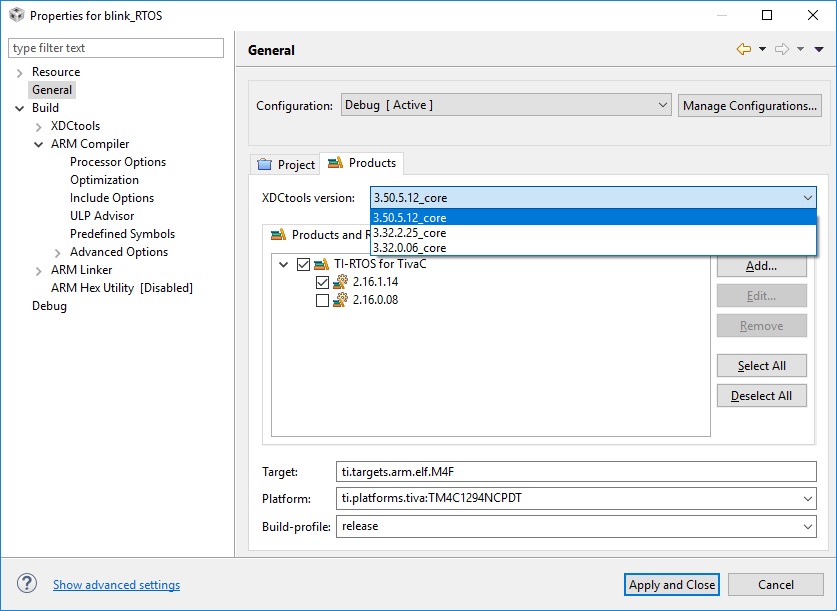Open the Configuration dropdown
This screenshot has height=611, width=837.
[x=506, y=105]
